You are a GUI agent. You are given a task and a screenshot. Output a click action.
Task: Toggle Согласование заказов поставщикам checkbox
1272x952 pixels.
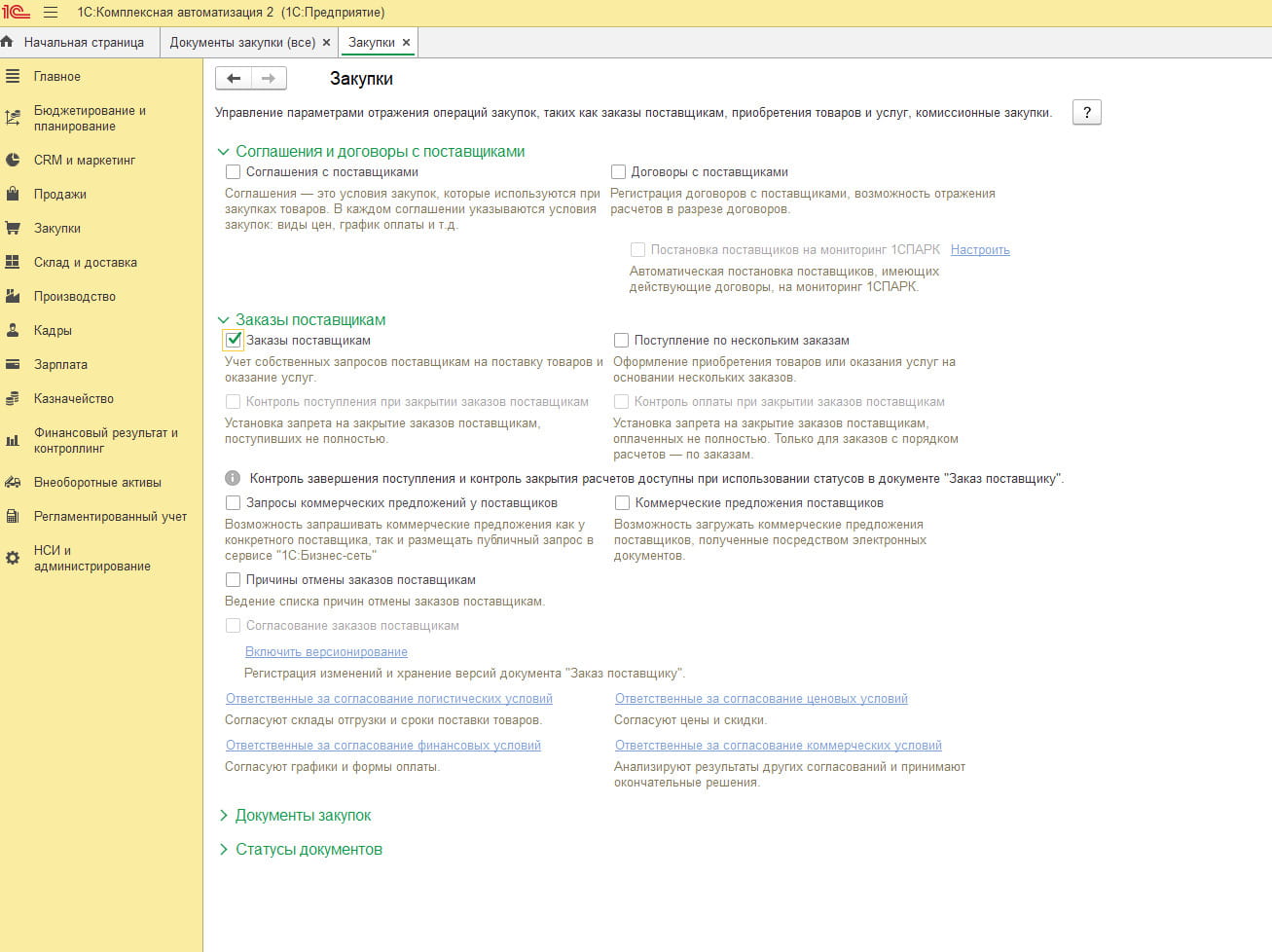point(233,625)
